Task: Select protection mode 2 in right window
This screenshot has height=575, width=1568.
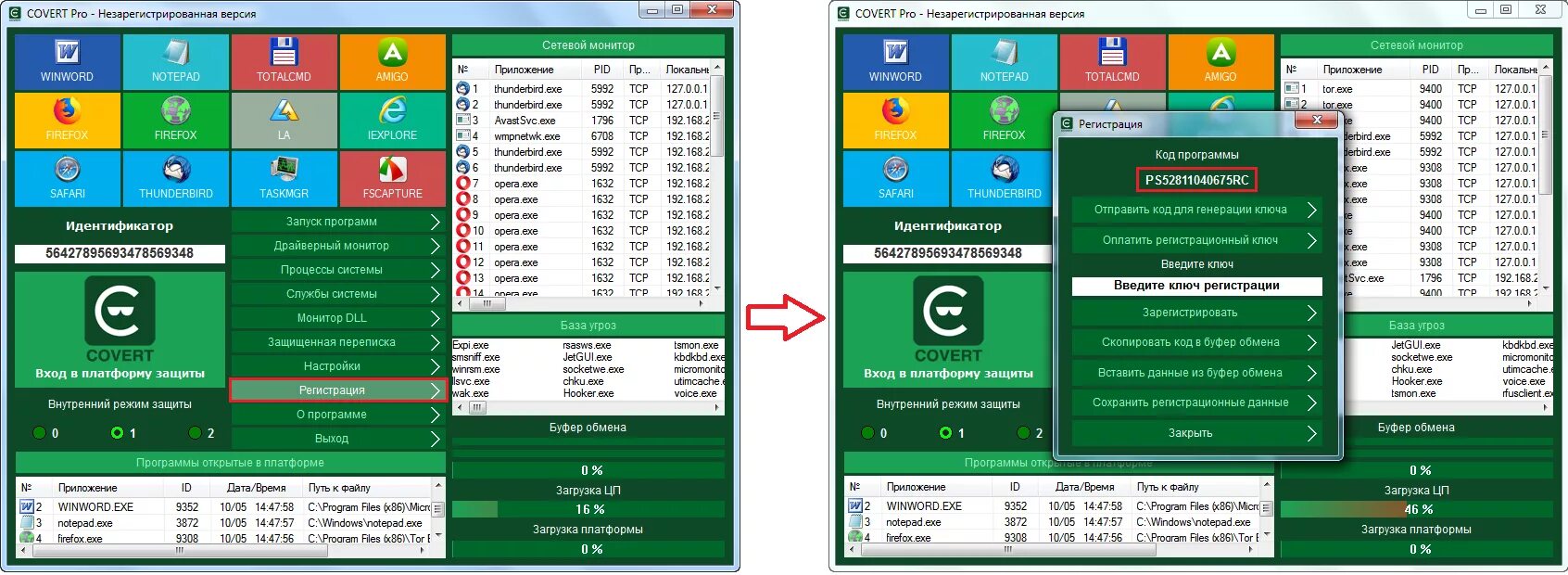Action: (x=1024, y=433)
